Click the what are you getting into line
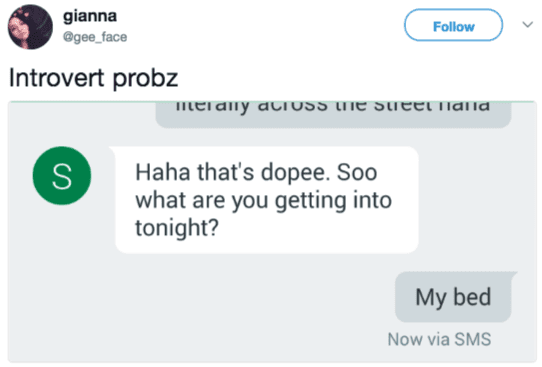The height and width of the screenshot is (367, 542). click(263, 201)
